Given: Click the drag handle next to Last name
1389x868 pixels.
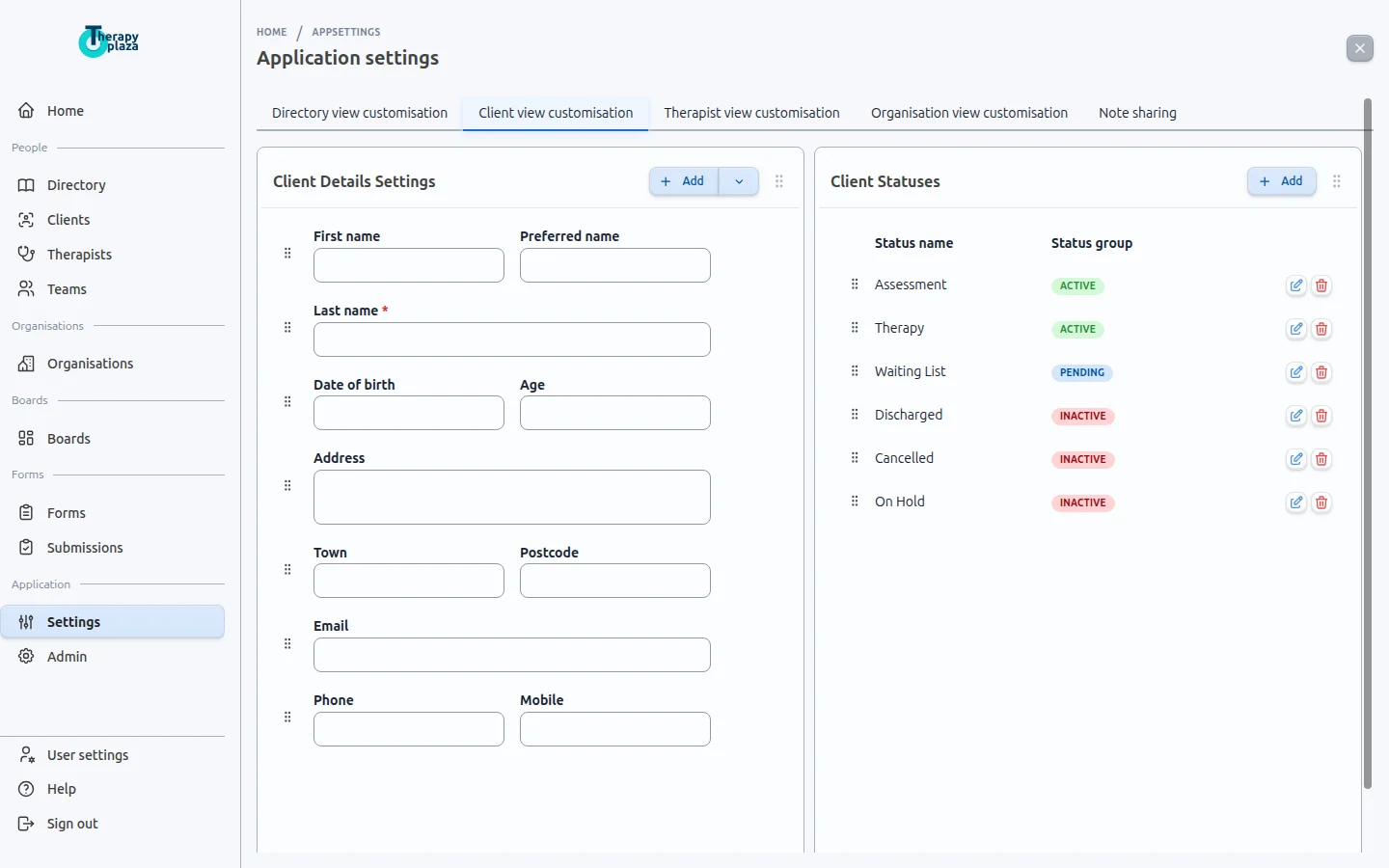Looking at the screenshot, I should tap(287, 328).
